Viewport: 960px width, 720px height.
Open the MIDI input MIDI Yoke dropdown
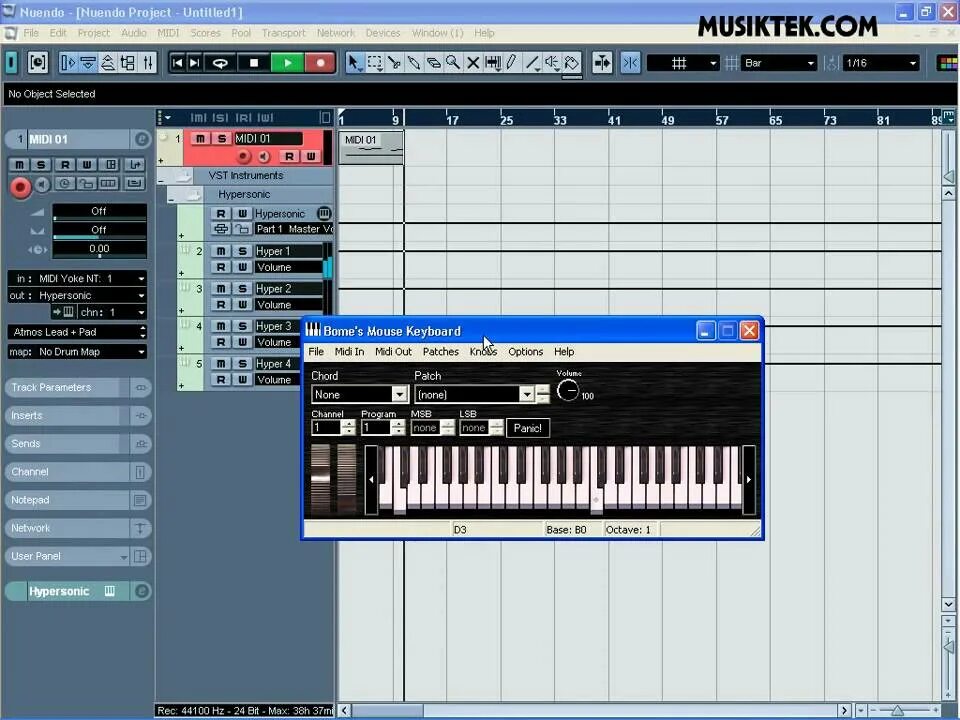point(78,279)
